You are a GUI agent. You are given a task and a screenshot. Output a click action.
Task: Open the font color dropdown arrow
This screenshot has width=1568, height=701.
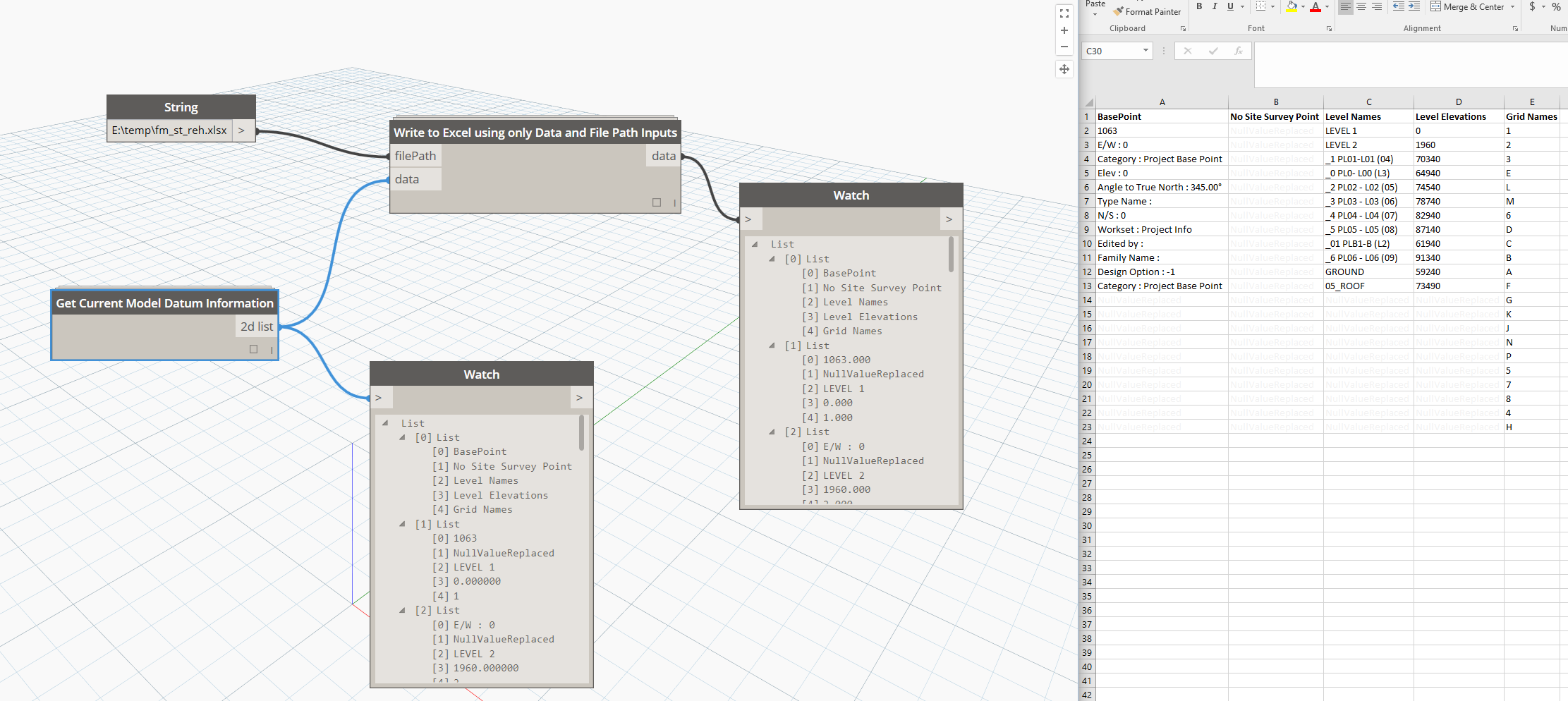coord(1327,7)
